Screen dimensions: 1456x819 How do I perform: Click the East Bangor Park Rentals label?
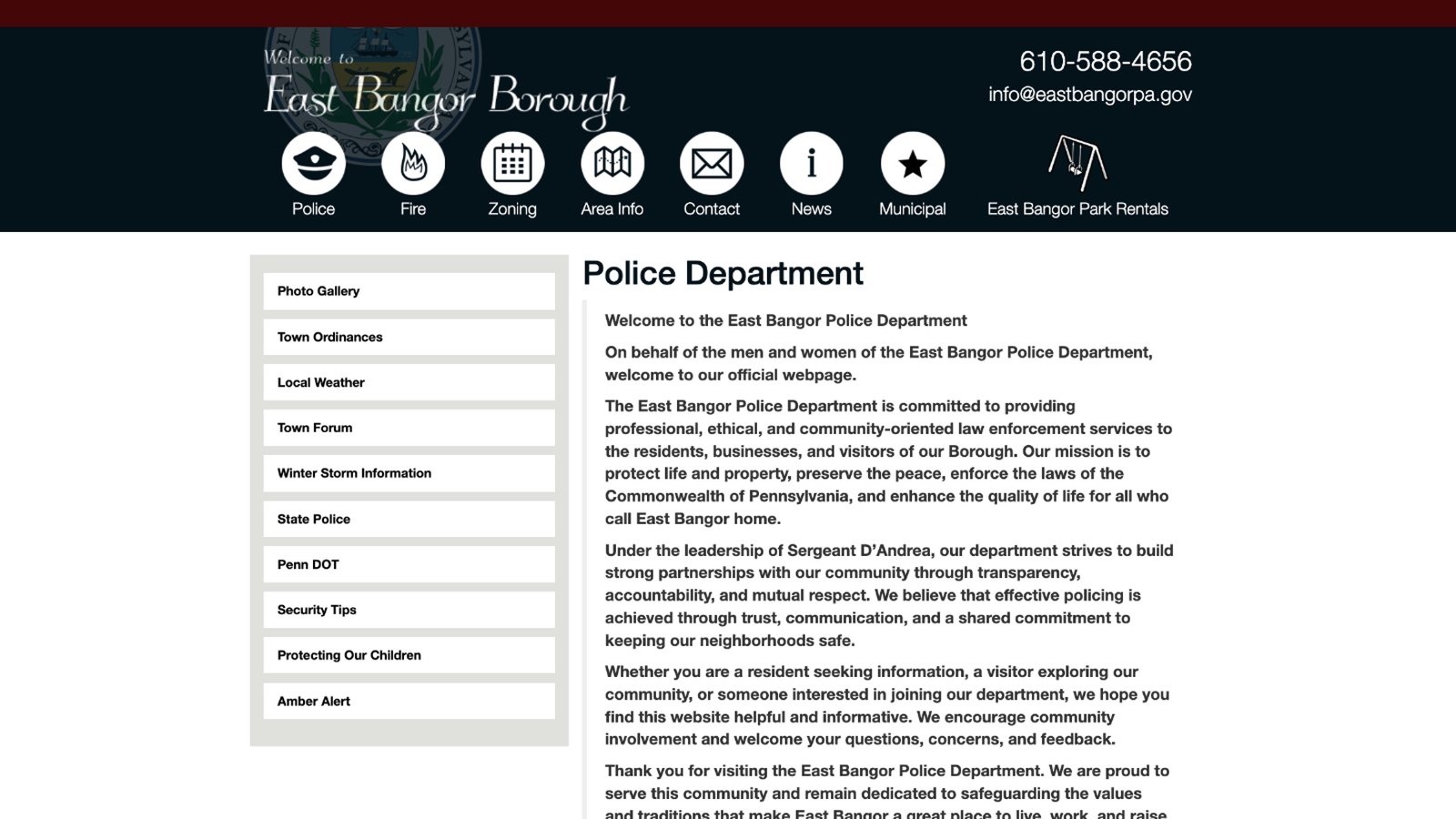click(x=1077, y=208)
